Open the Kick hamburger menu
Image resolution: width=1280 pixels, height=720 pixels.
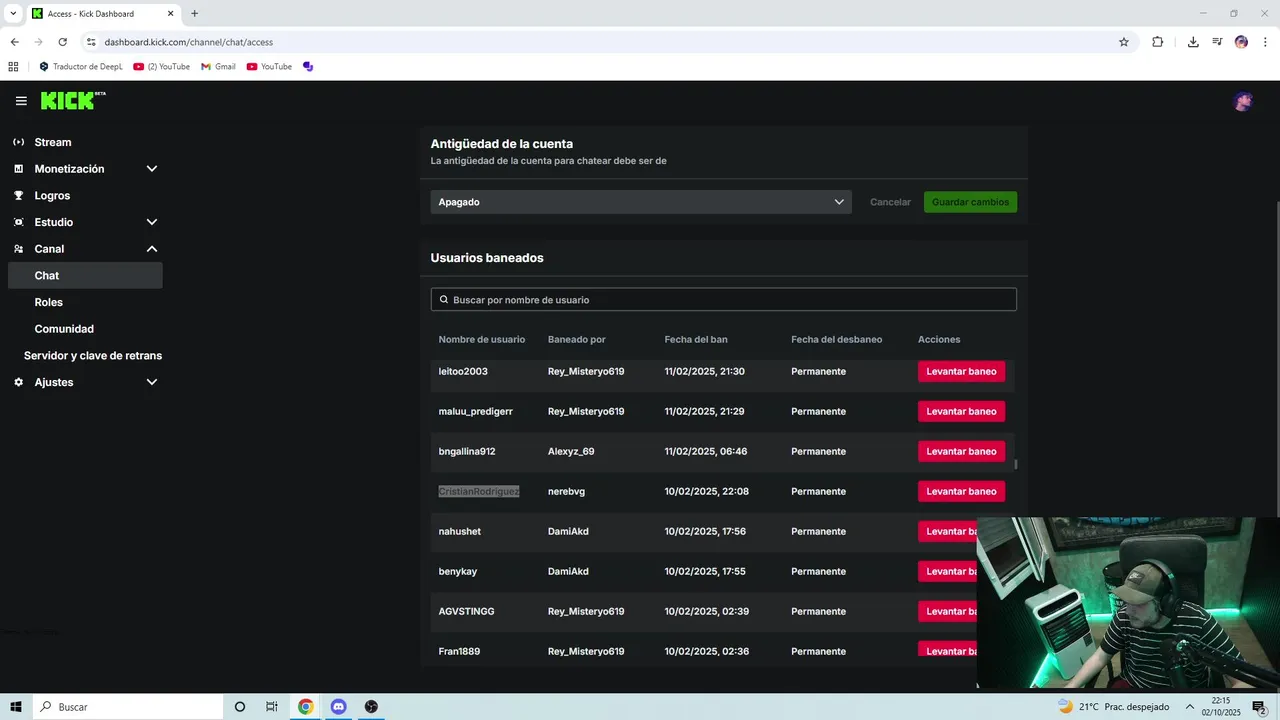21,101
